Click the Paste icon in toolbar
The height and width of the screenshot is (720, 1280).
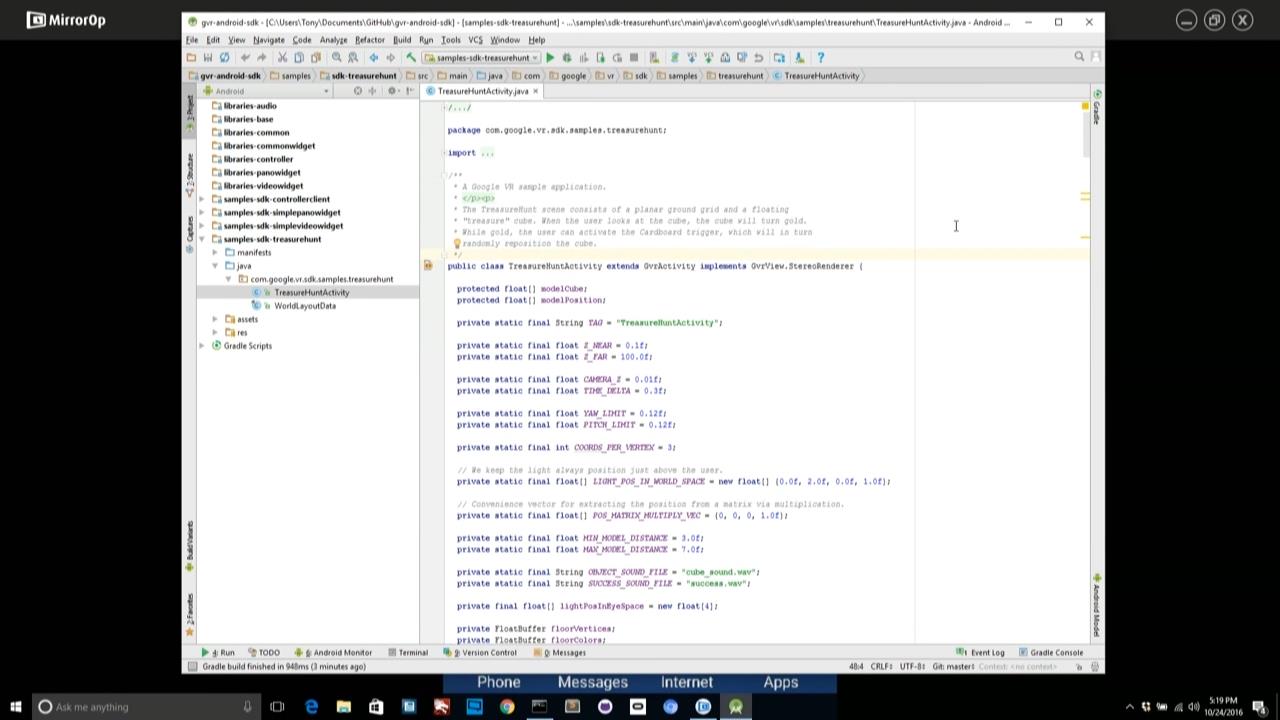(x=316, y=57)
